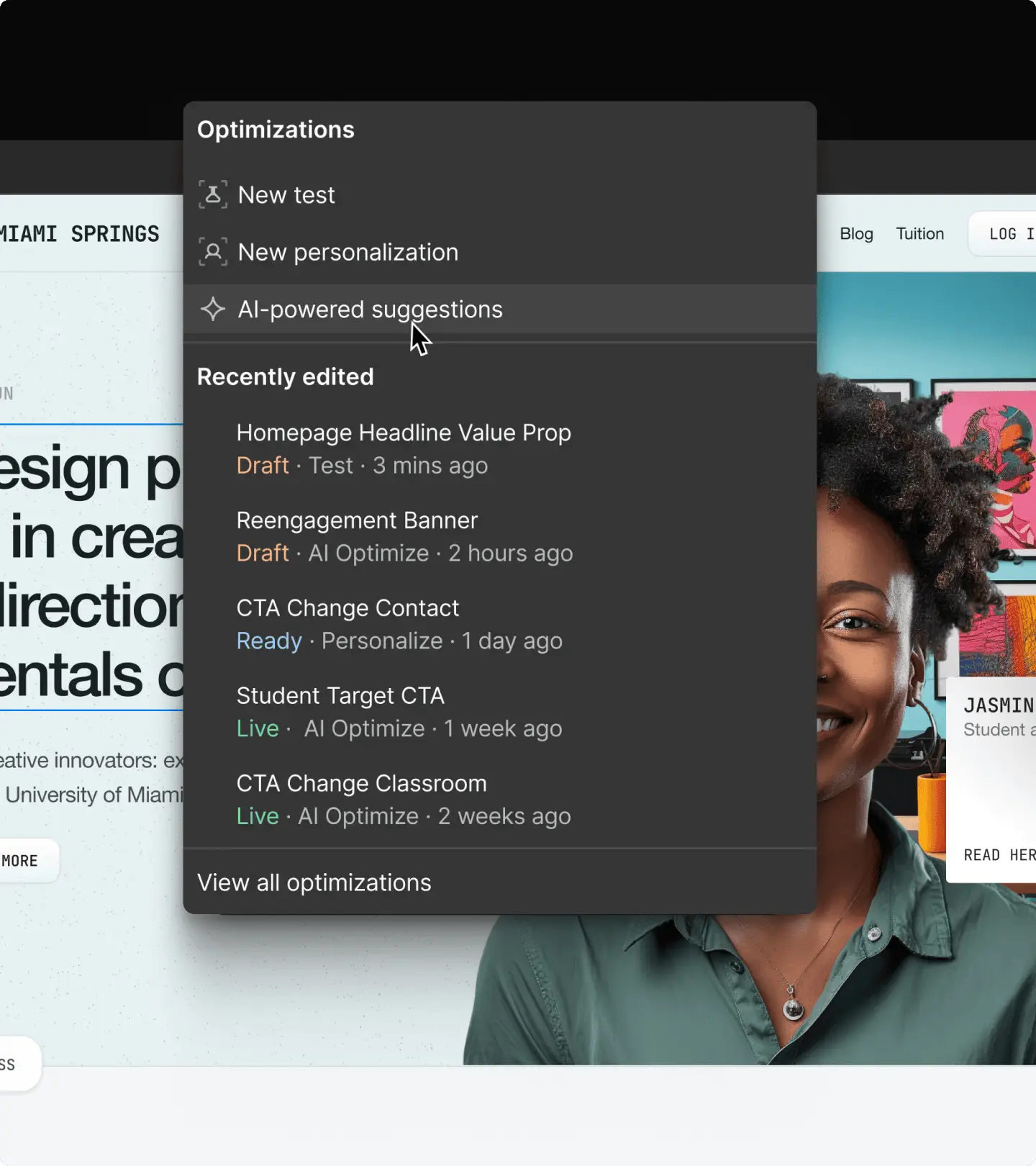Choose New personalization from the menu
The image size is (1036, 1166).
click(500, 252)
